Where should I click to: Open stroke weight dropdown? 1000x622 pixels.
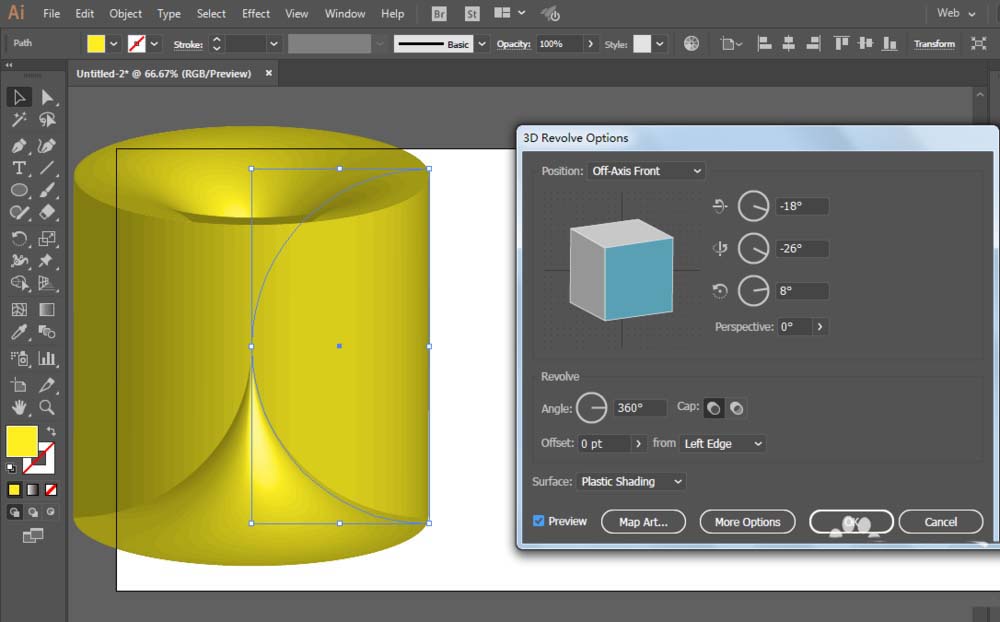(x=274, y=44)
